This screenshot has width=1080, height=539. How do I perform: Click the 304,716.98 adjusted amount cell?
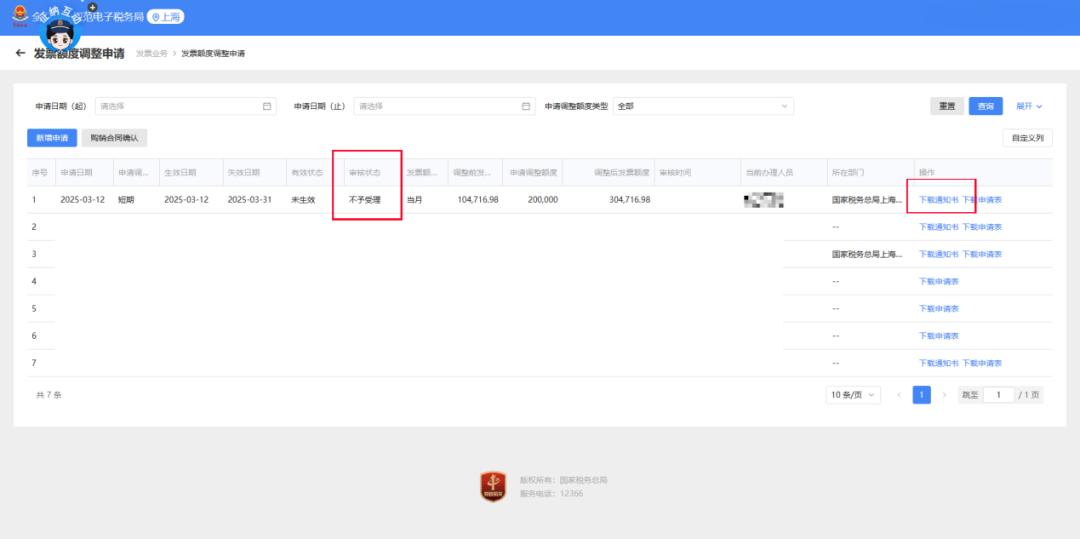(628, 200)
